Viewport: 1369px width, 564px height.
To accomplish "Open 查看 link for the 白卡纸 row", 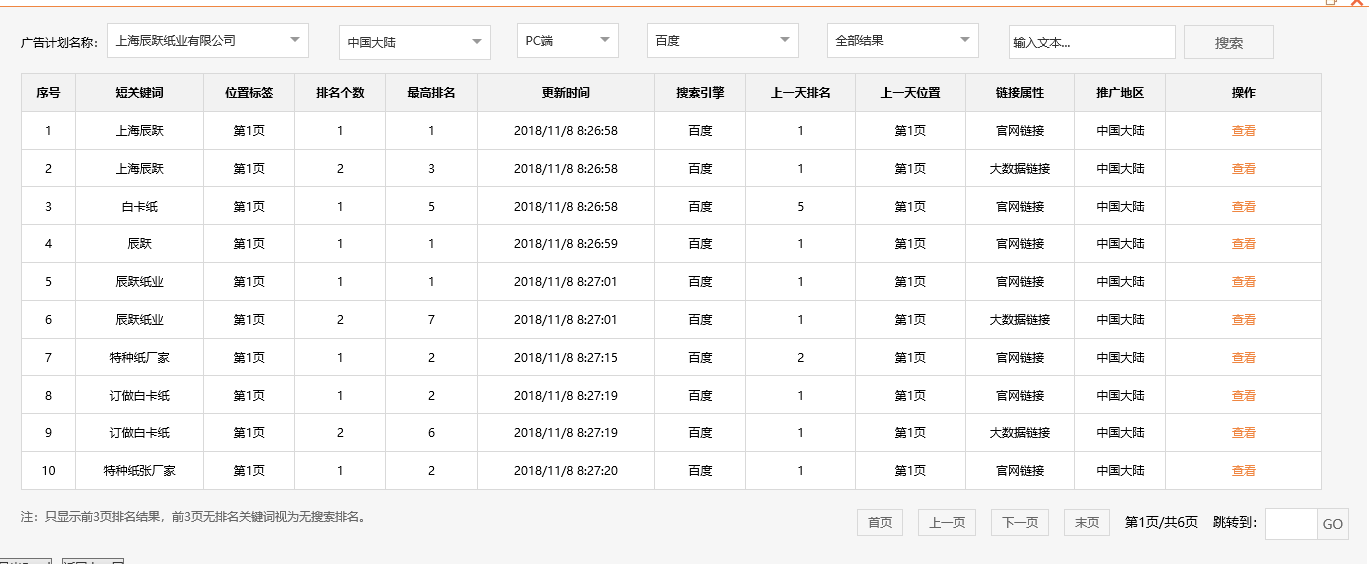I will tap(1243, 206).
